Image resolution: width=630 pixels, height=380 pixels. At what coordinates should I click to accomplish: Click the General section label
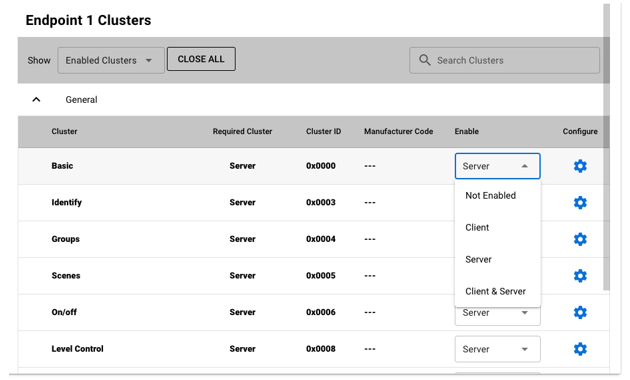click(x=81, y=100)
